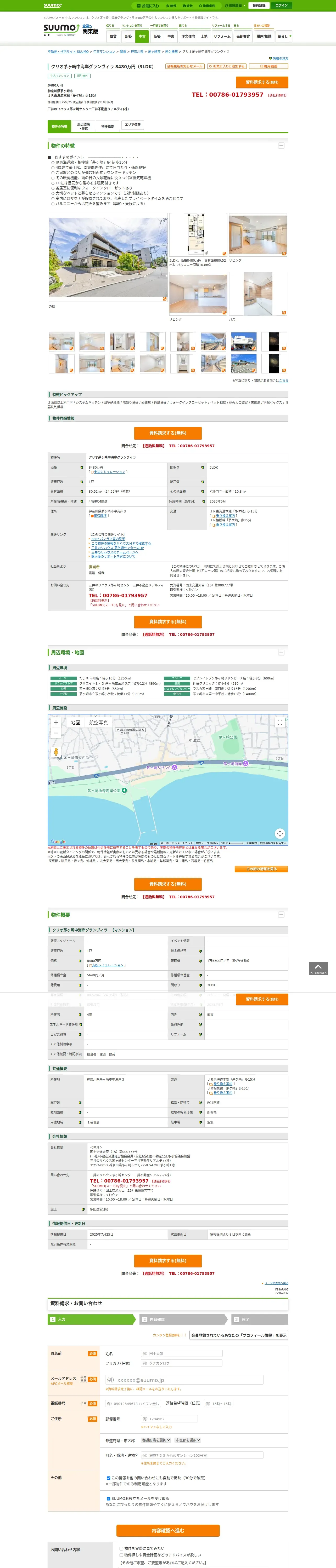Focus the 郵便番号 postal code field
This screenshot has height=1568, width=336.
tap(170, 1419)
